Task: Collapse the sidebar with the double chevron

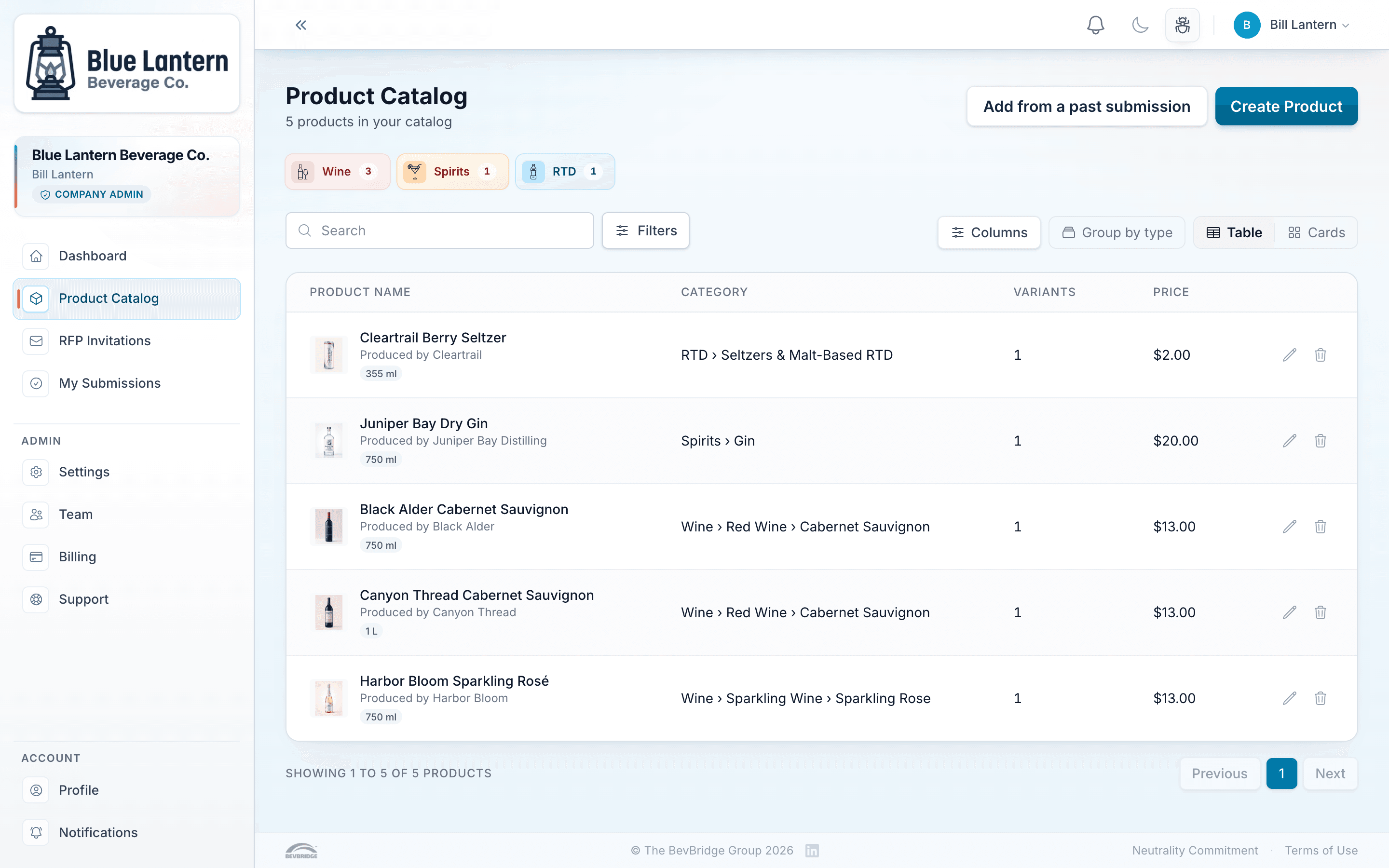Action: tap(301, 25)
